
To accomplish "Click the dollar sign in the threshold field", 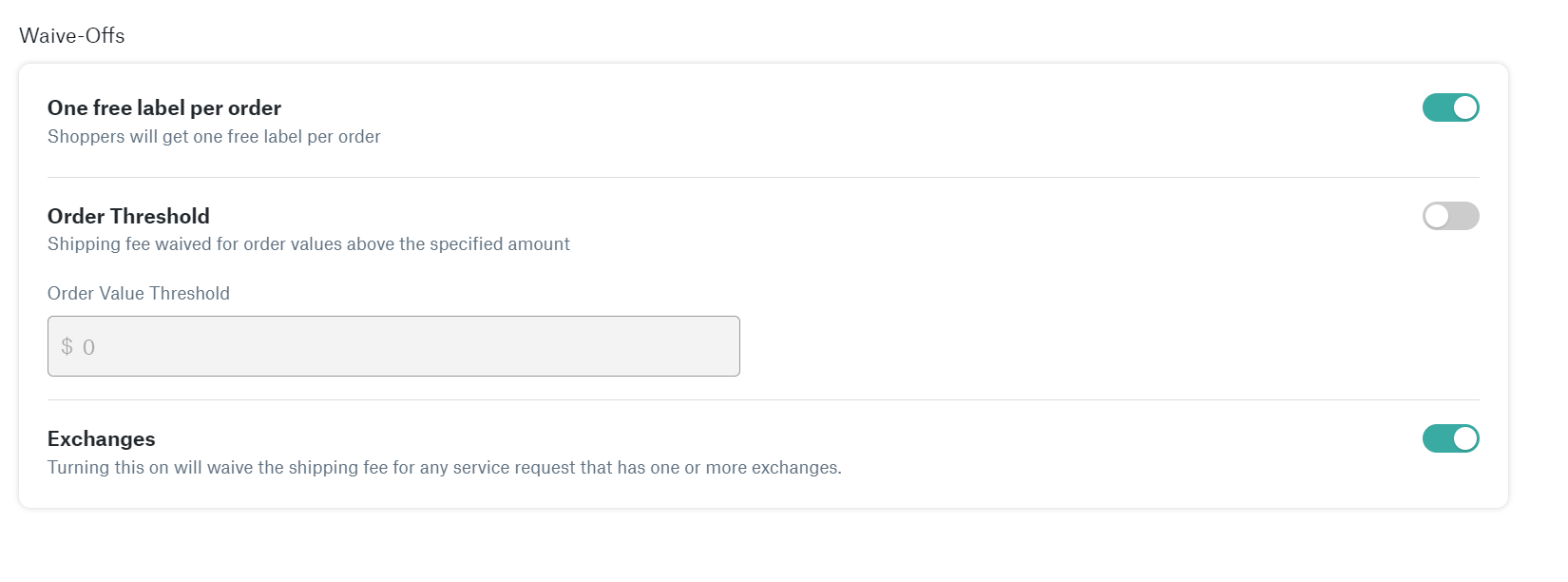I will coord(67,347).
